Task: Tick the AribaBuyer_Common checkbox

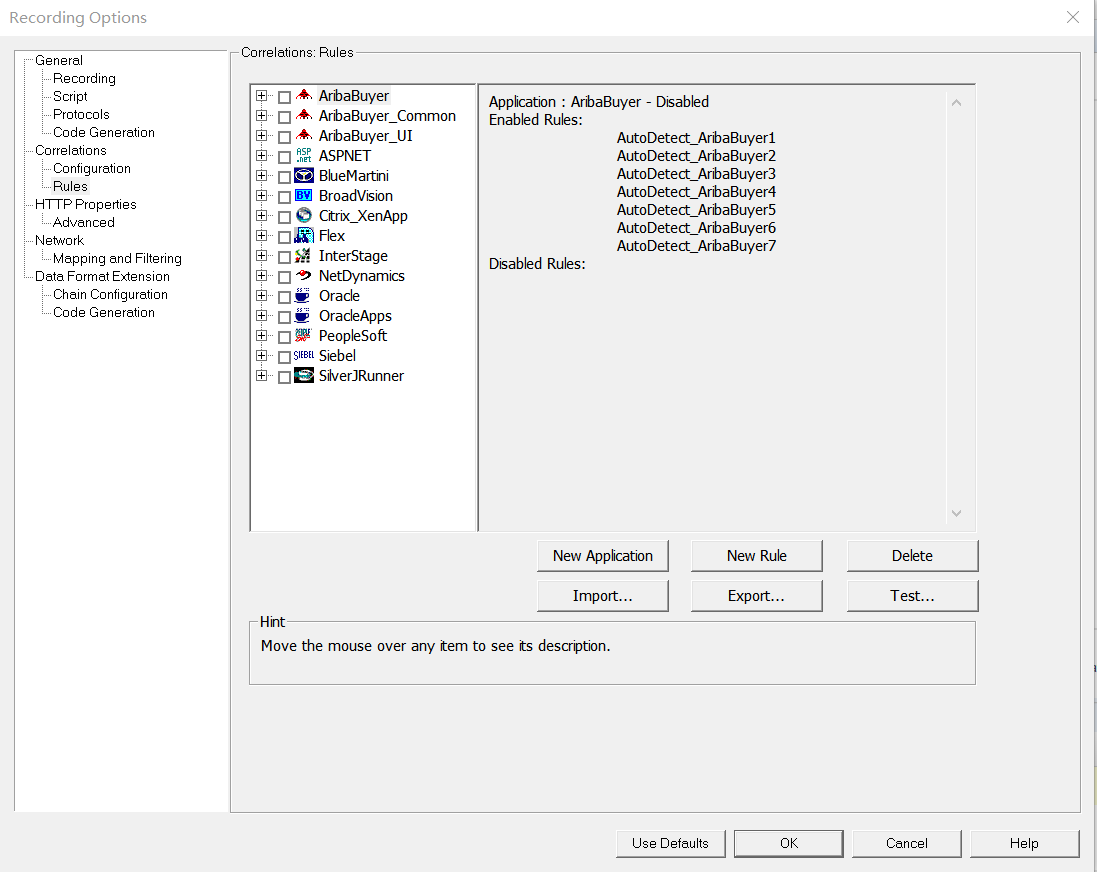Action: tap(284, 117)
